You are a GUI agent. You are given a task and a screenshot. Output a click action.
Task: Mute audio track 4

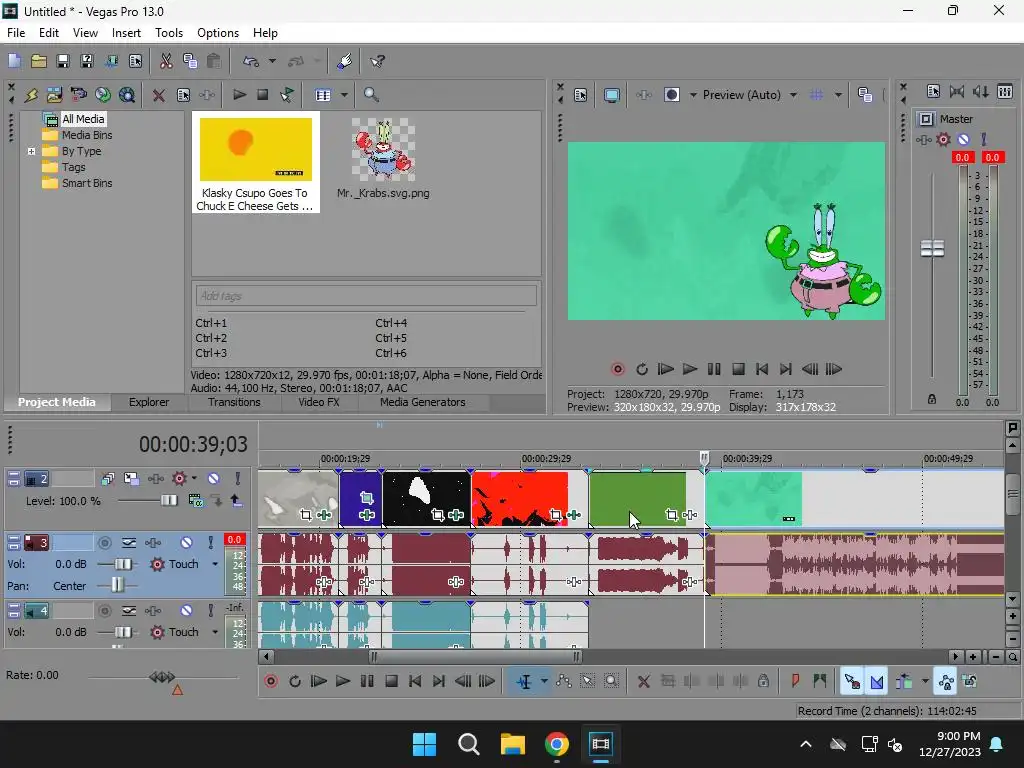click(187, 611)
